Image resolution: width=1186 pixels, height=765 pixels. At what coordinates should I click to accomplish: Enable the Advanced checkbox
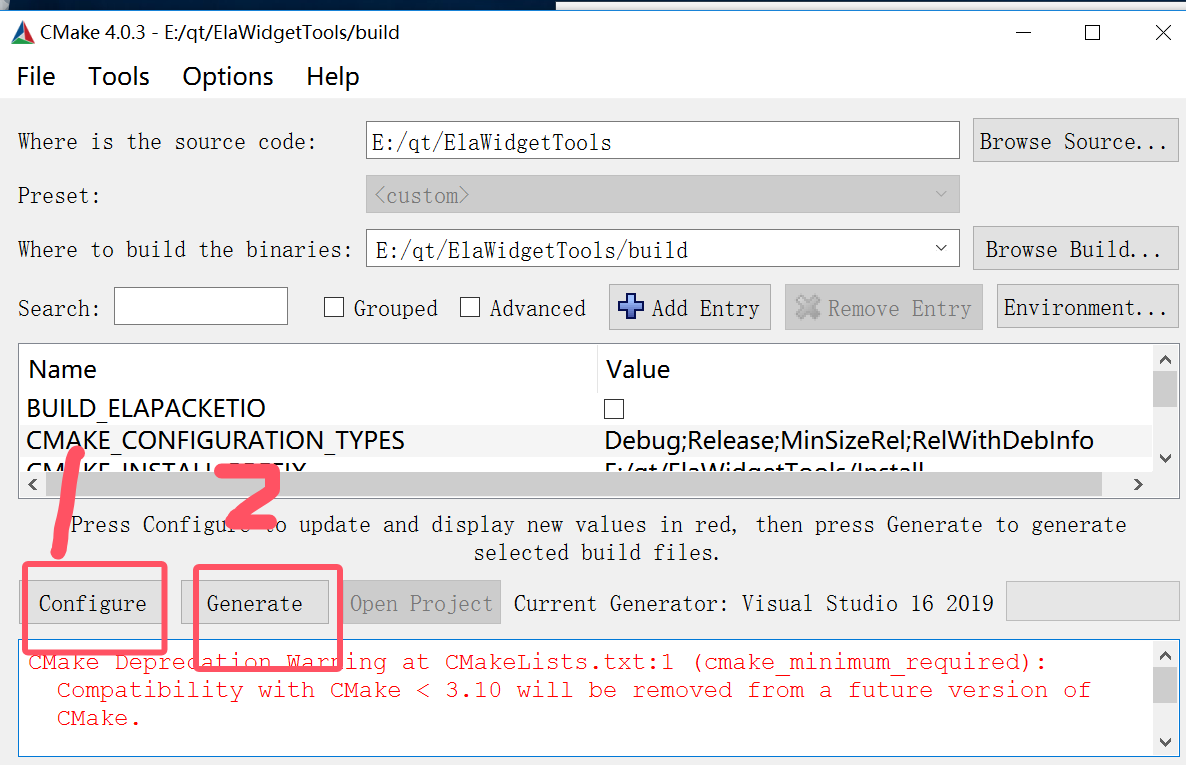470,307
